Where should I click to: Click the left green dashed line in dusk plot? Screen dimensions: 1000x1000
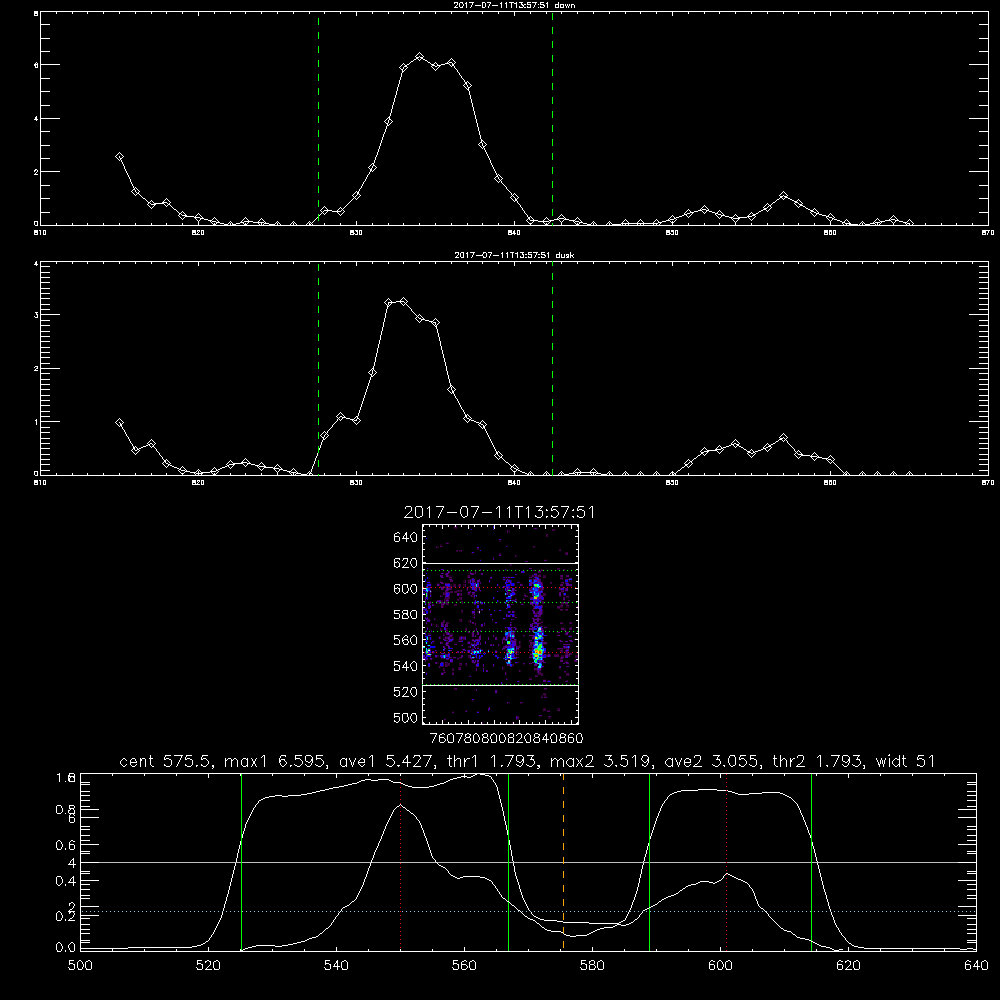(318, 369)
